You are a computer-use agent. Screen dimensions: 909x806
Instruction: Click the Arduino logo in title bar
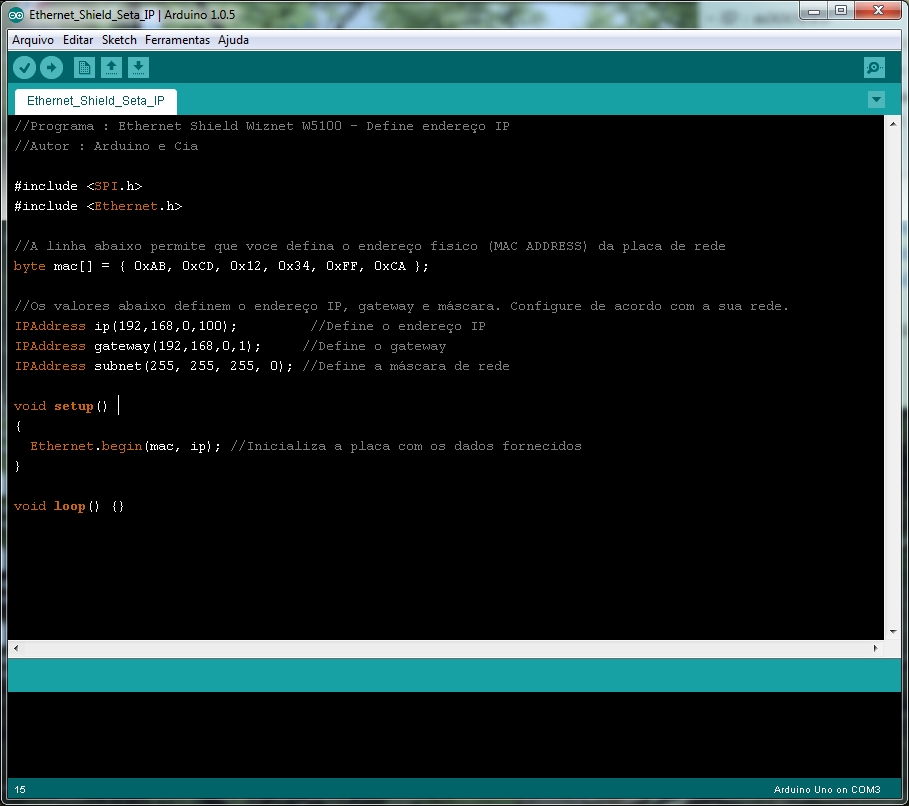click(16, 15)
